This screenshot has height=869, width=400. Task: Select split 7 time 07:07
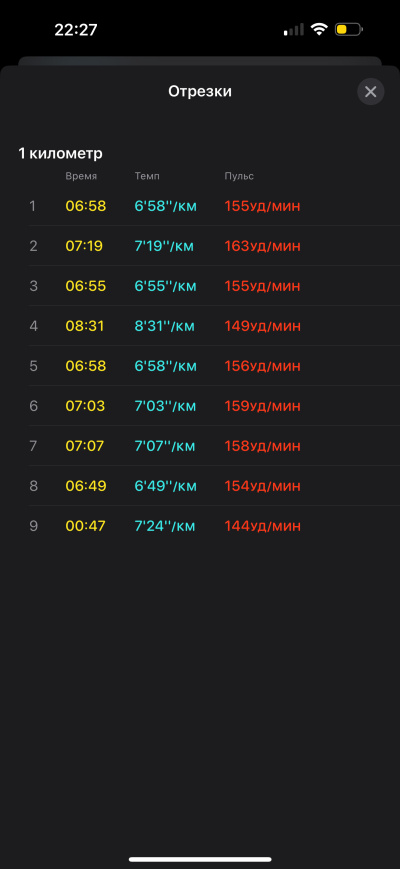tap(85, 446)
